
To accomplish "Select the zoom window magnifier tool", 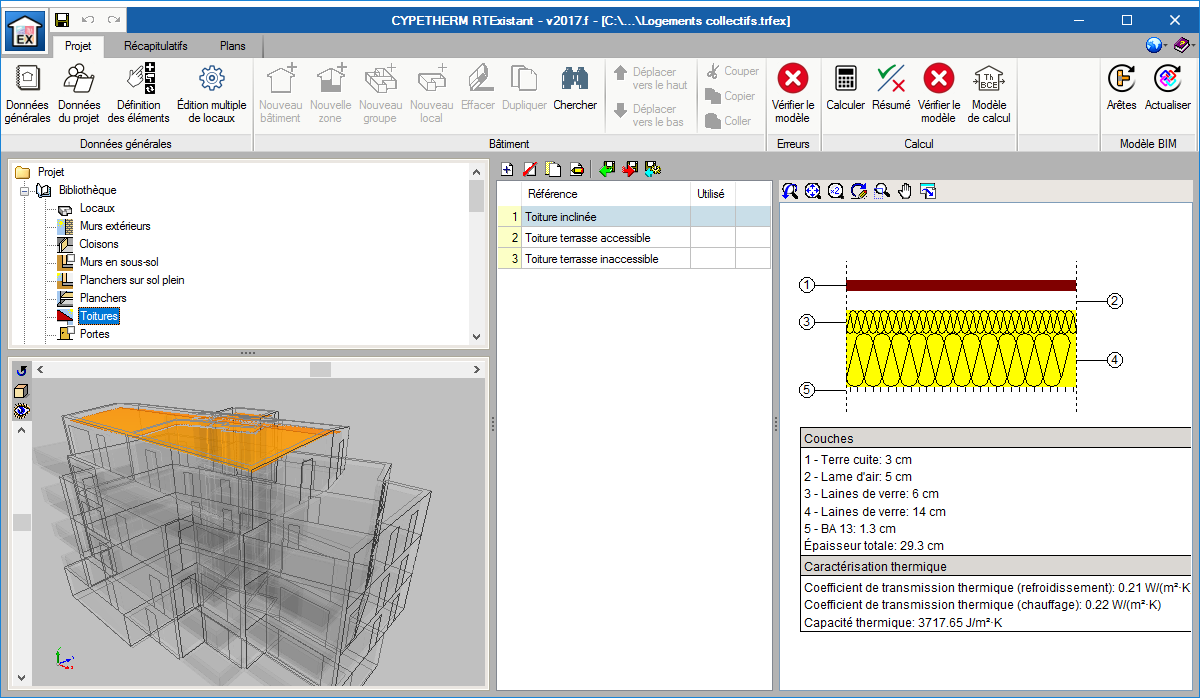I will [x=882, y=191].
